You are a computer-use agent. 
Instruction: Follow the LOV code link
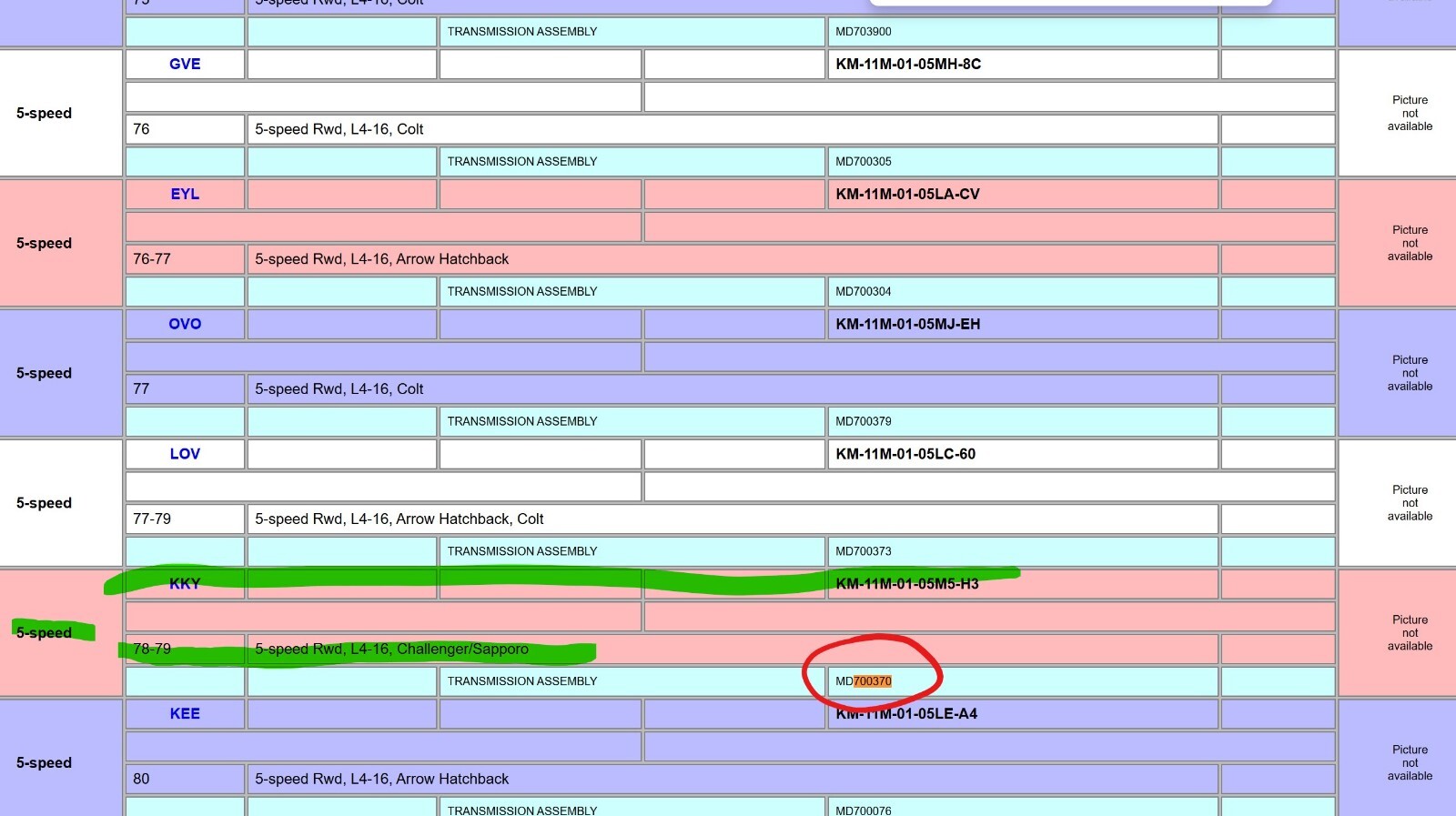click(x=185, y=454)
